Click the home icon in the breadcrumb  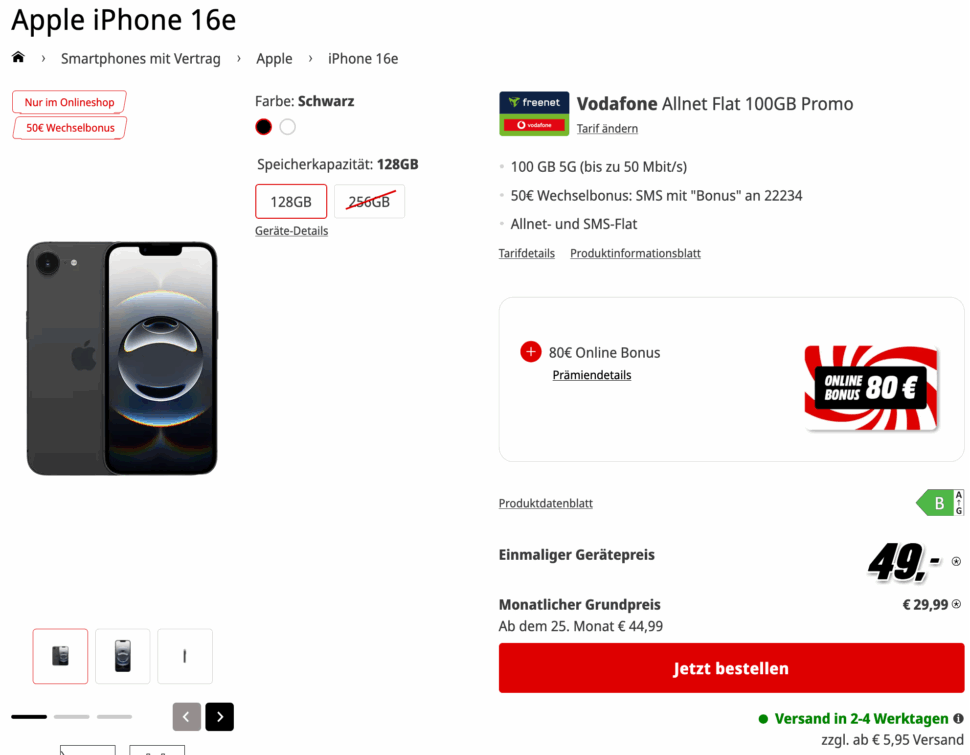pyautogui.click(x=18, y=58)
